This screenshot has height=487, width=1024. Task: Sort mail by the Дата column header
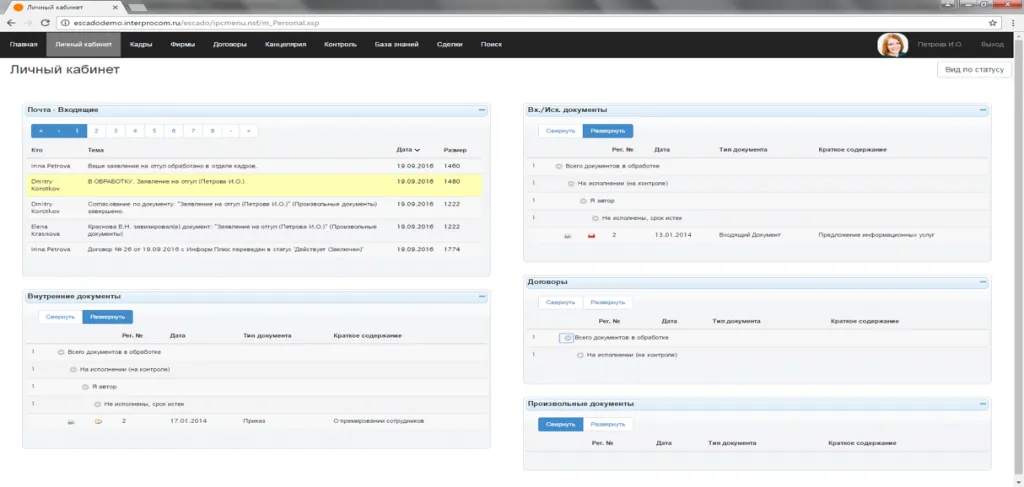coord(407,150)
